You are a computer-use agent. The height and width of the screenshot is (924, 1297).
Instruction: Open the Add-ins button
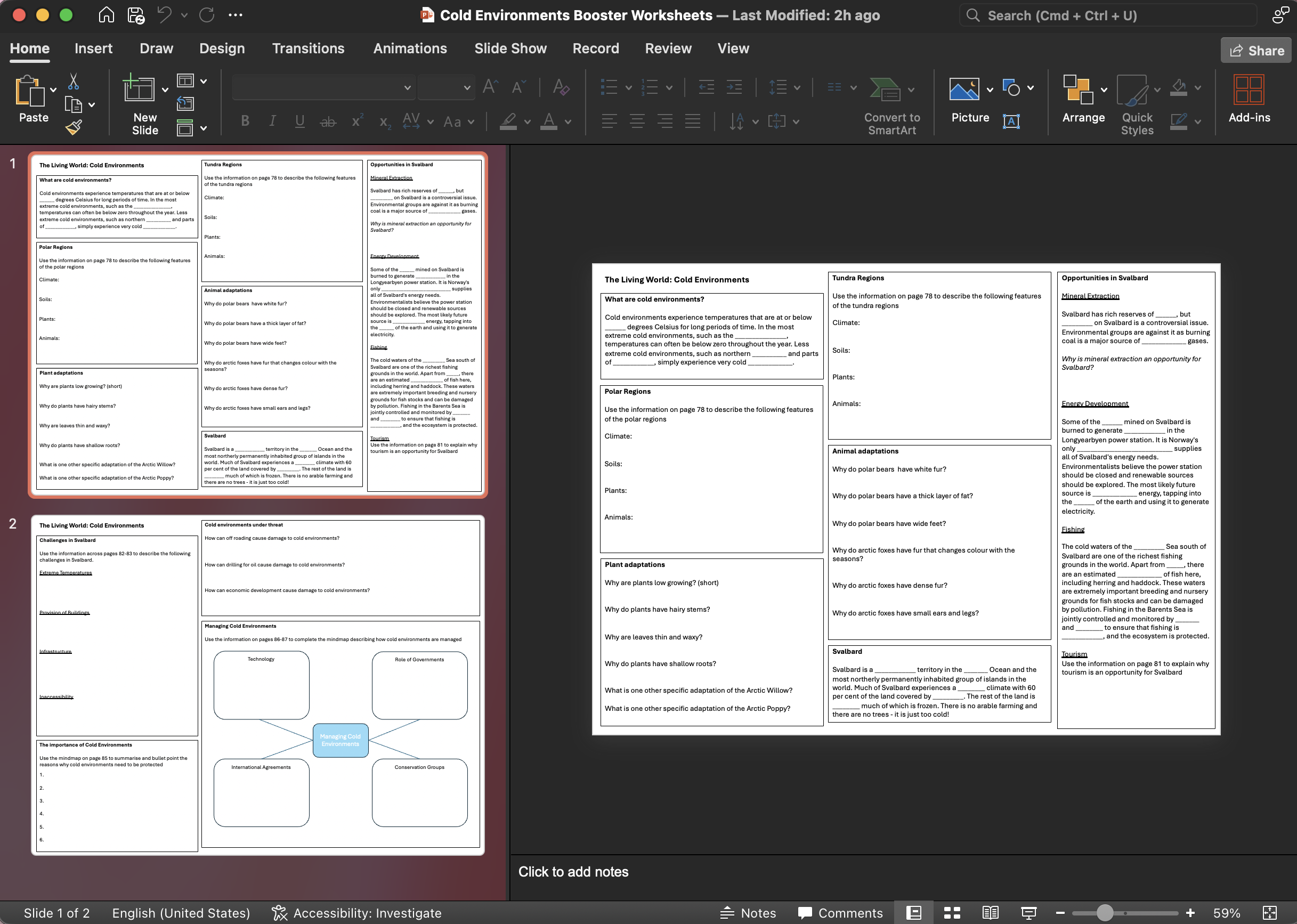click(x=1249, y=100)
